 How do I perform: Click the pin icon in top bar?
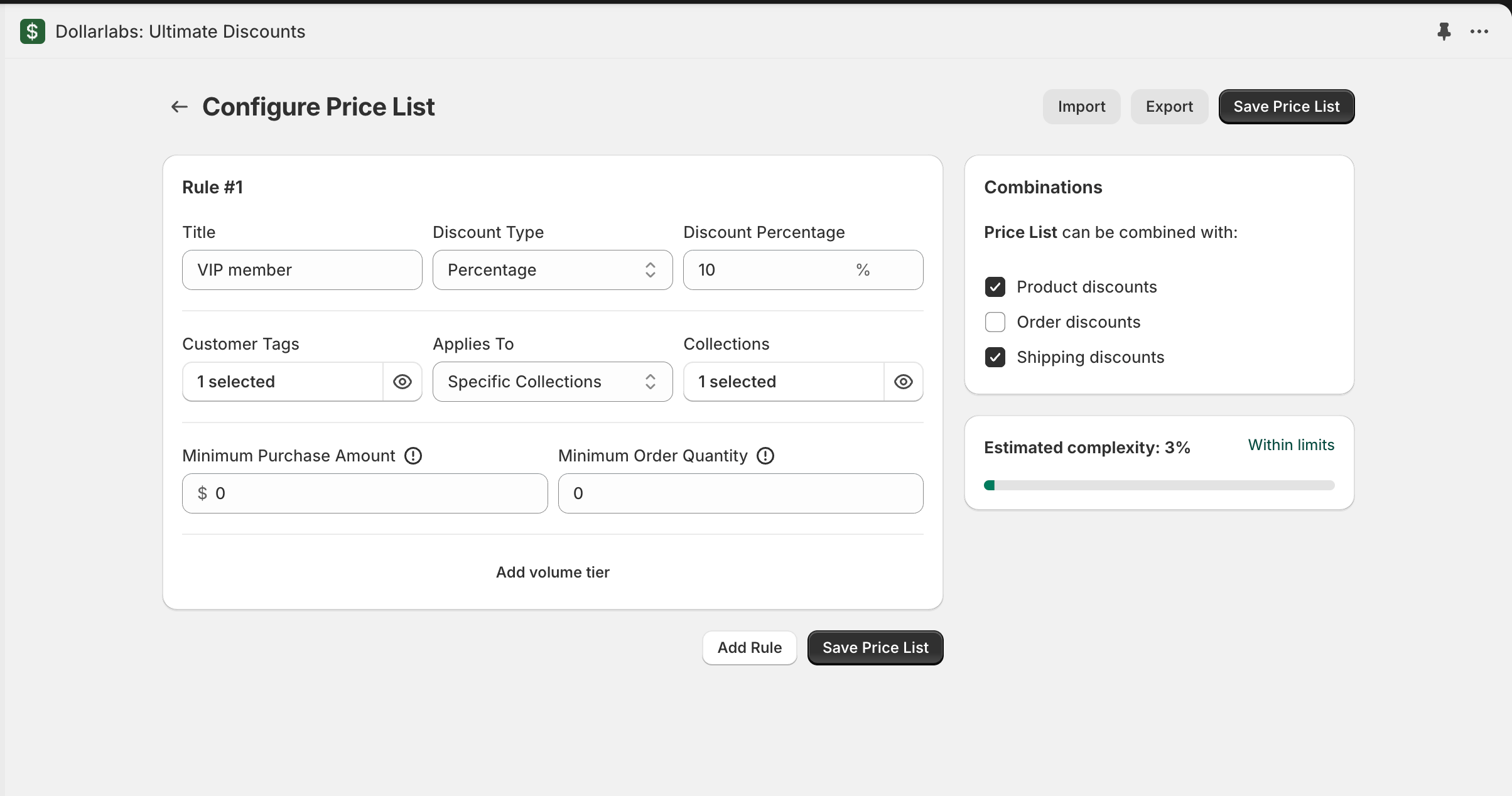click(x=1444, y=31)
